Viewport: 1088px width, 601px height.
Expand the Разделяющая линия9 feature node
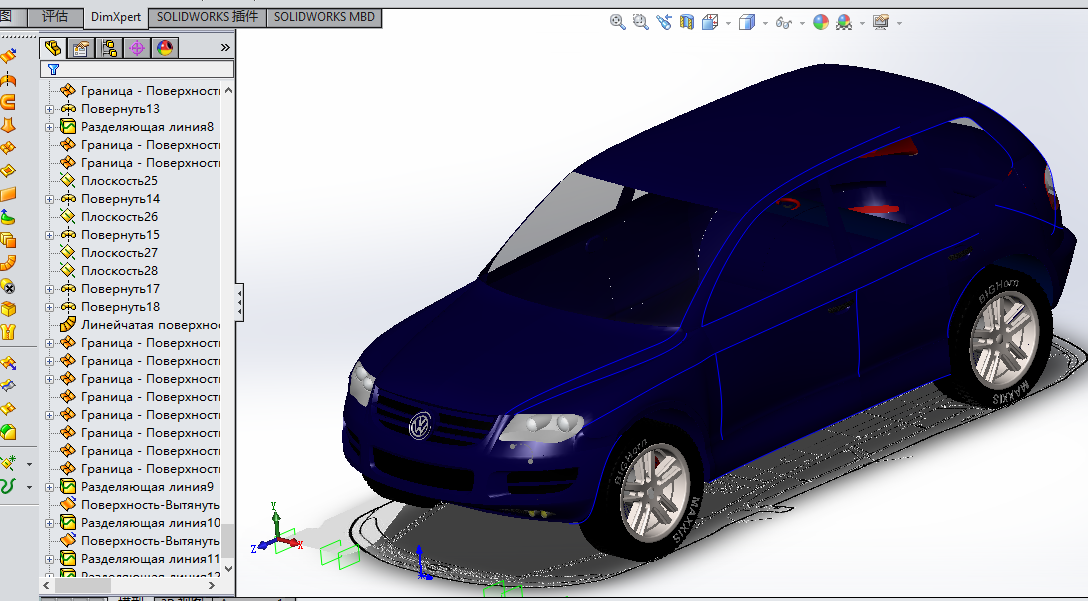(x=50, y=487)
